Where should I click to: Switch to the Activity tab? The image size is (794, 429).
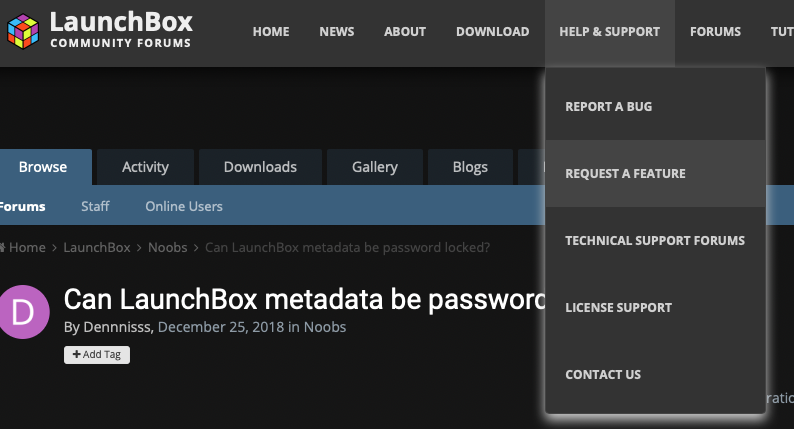(145, 167)
